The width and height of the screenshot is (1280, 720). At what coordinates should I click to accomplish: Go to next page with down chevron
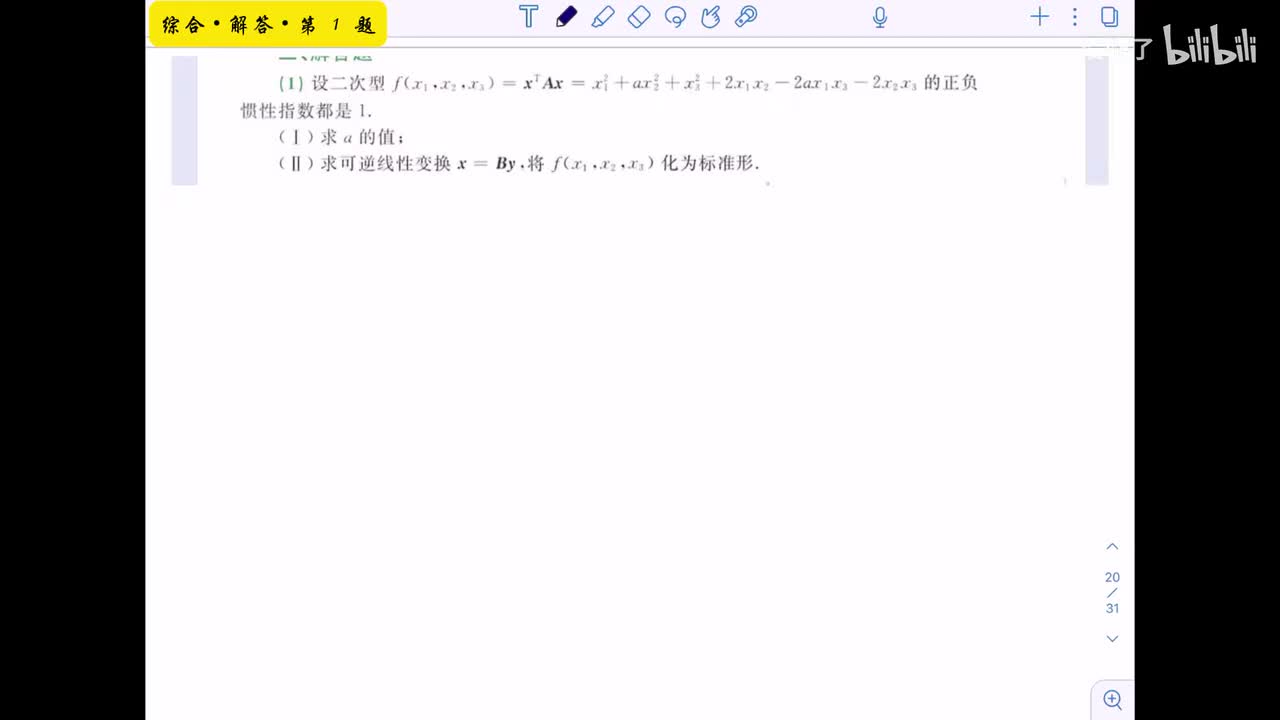click(x=1112, y=638)
